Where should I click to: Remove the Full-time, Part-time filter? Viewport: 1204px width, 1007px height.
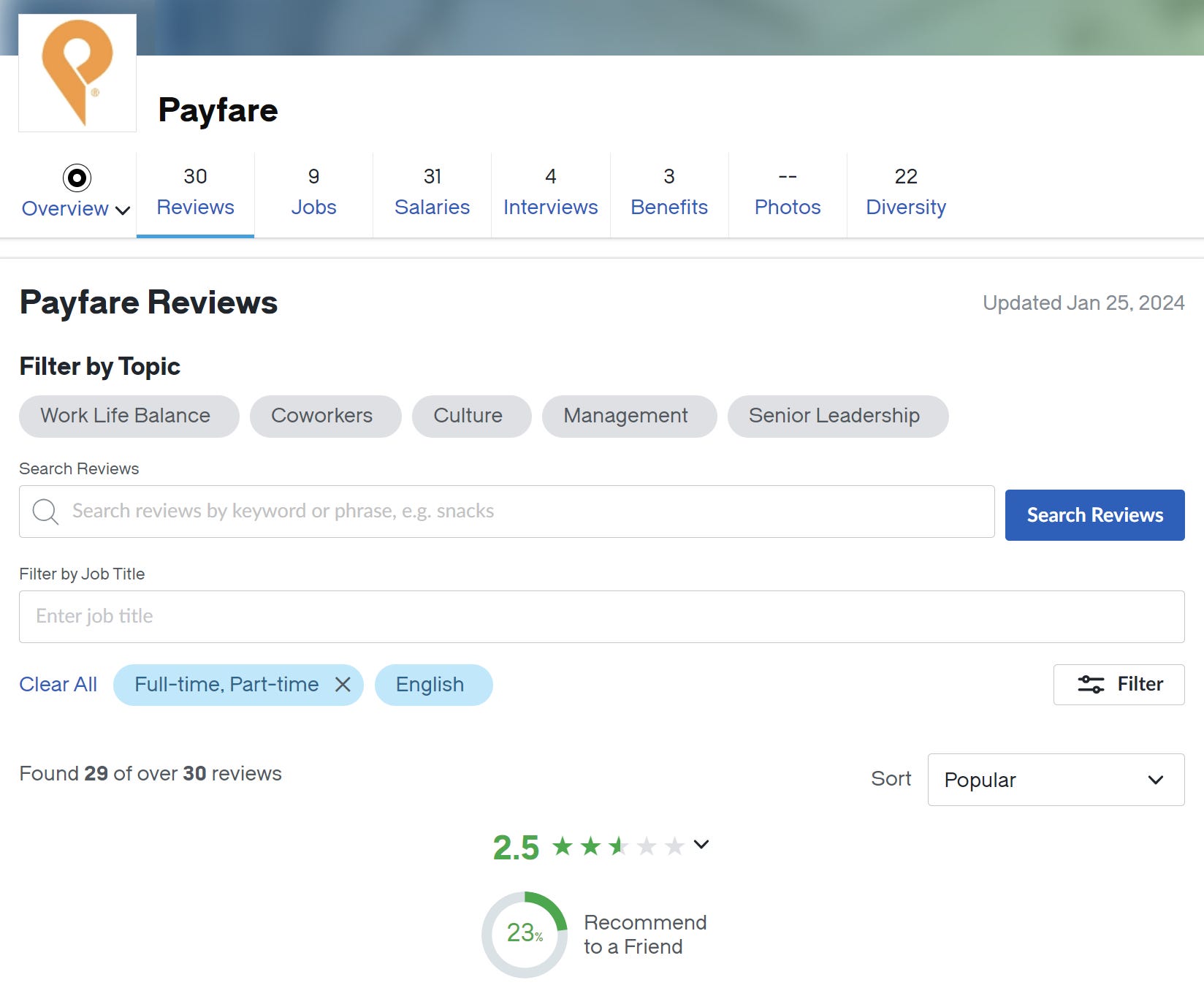point(343,685)
